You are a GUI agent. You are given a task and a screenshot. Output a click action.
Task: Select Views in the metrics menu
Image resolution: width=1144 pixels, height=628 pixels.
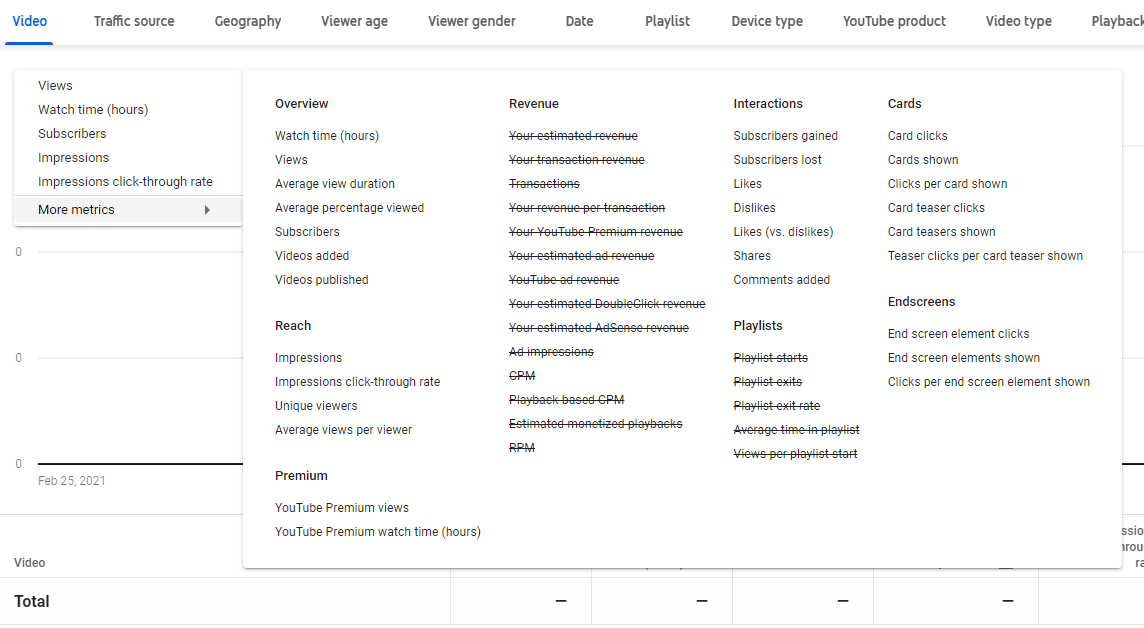(x=55, y=85)
